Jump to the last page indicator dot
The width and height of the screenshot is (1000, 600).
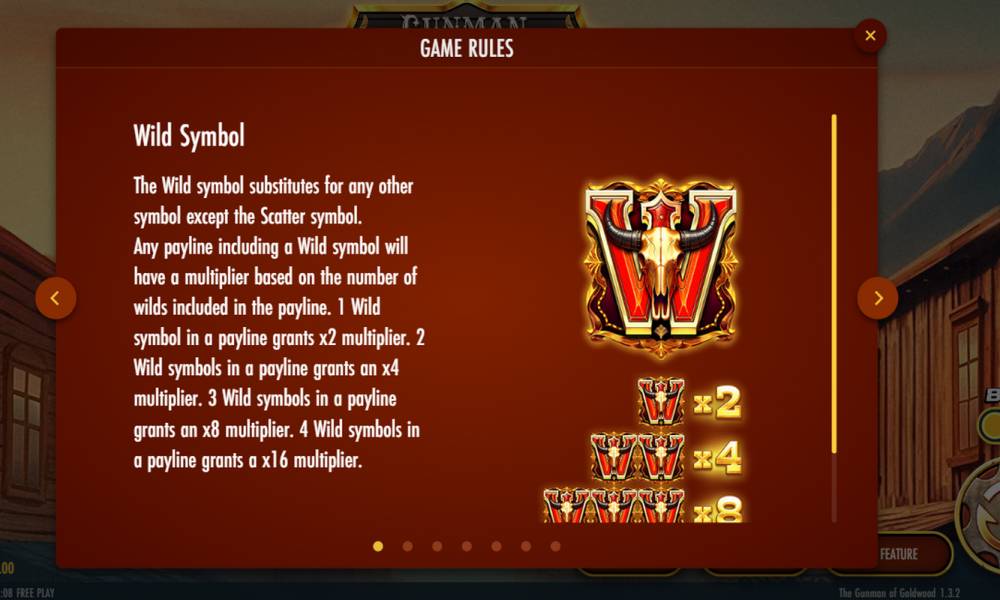point(555,546)
